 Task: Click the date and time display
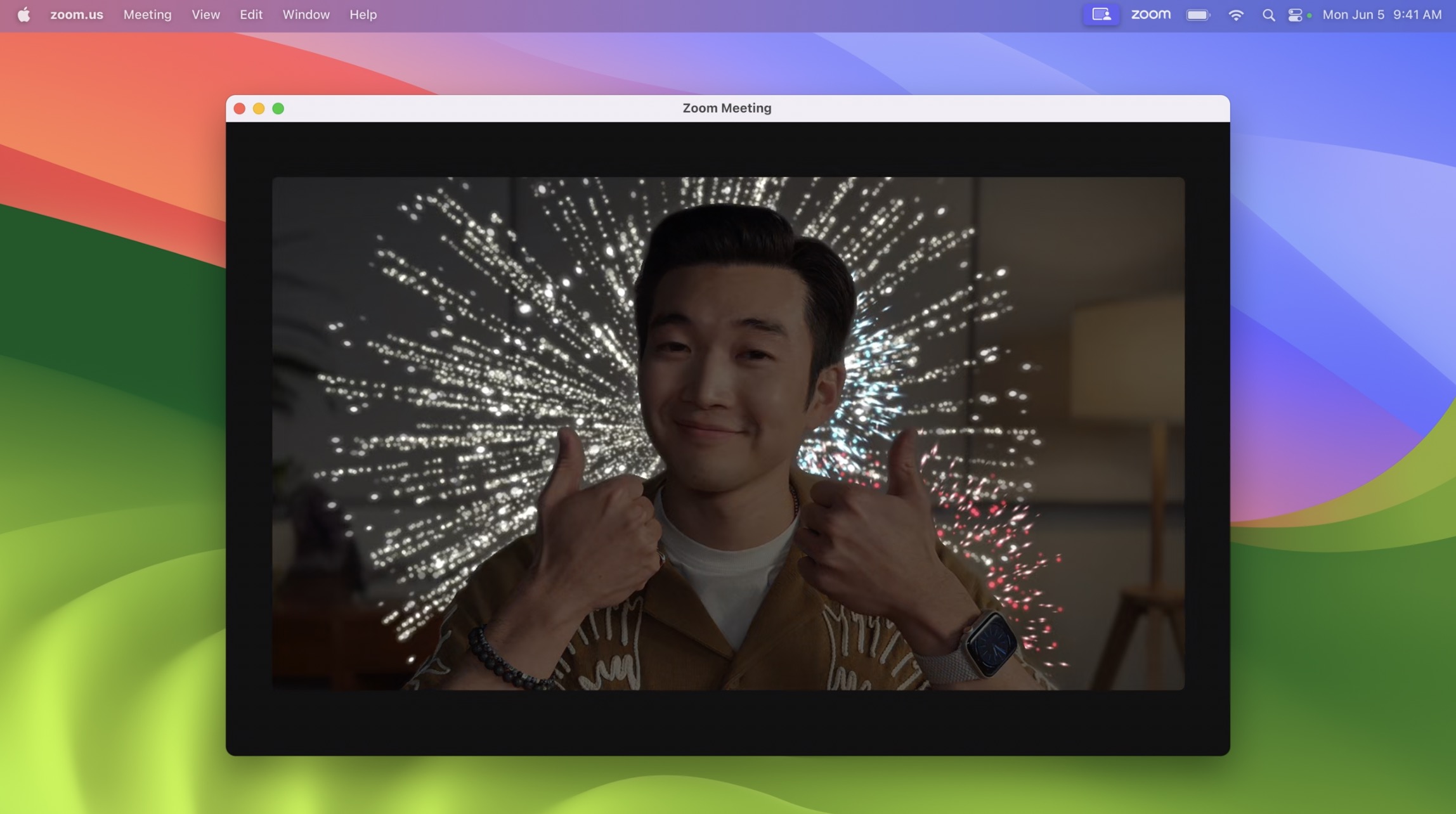pos(1381,15)
